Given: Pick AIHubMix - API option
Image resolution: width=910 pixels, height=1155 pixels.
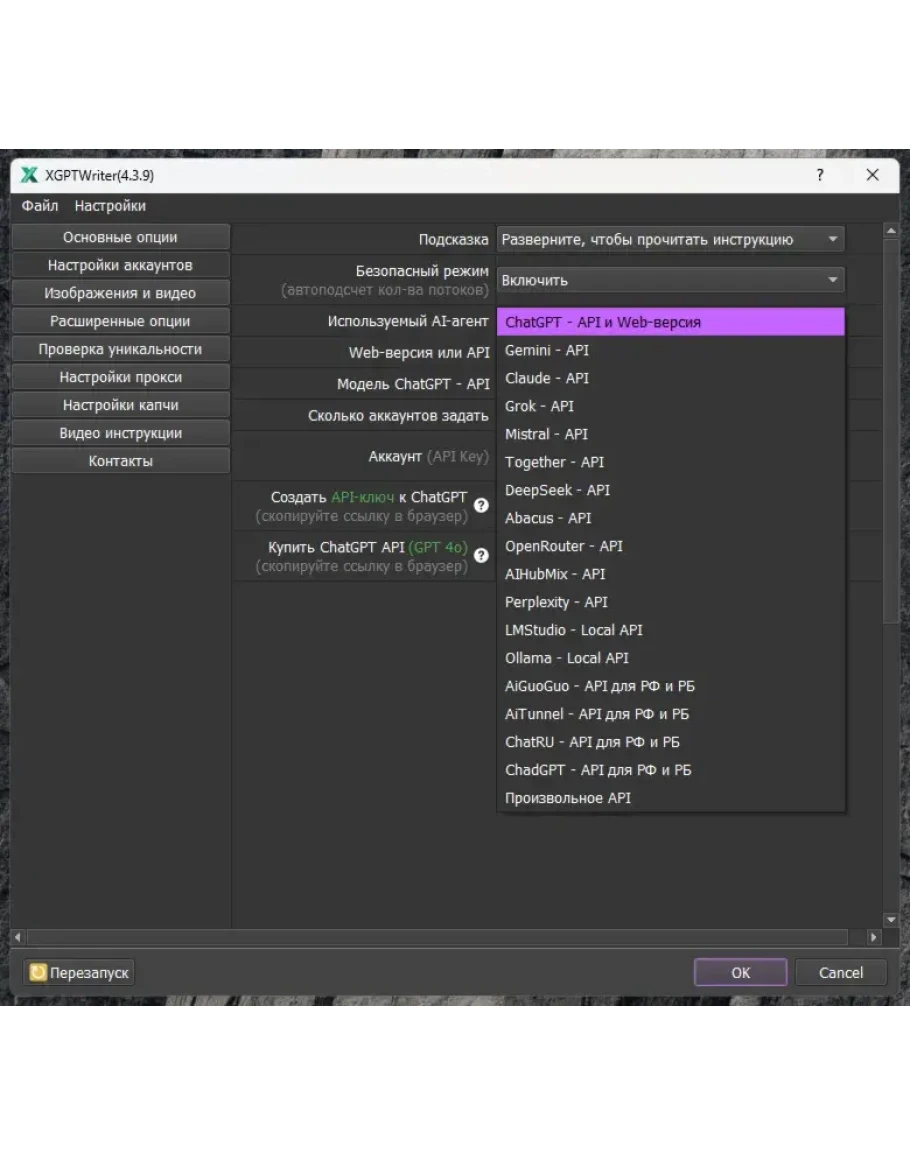Looking at the screenshot, I should [671, 574].
